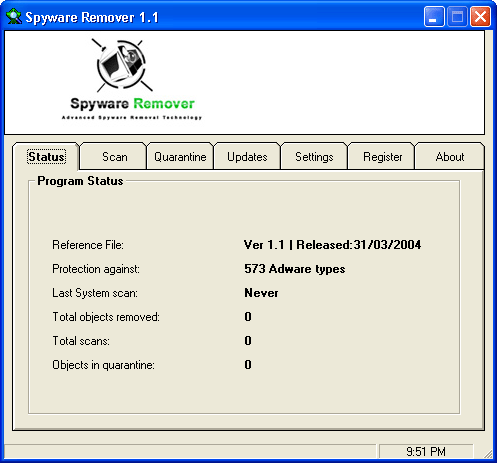The image size is (497, 463).
Task: Click the 'Program Status' group heading
Action: (80, 181)
